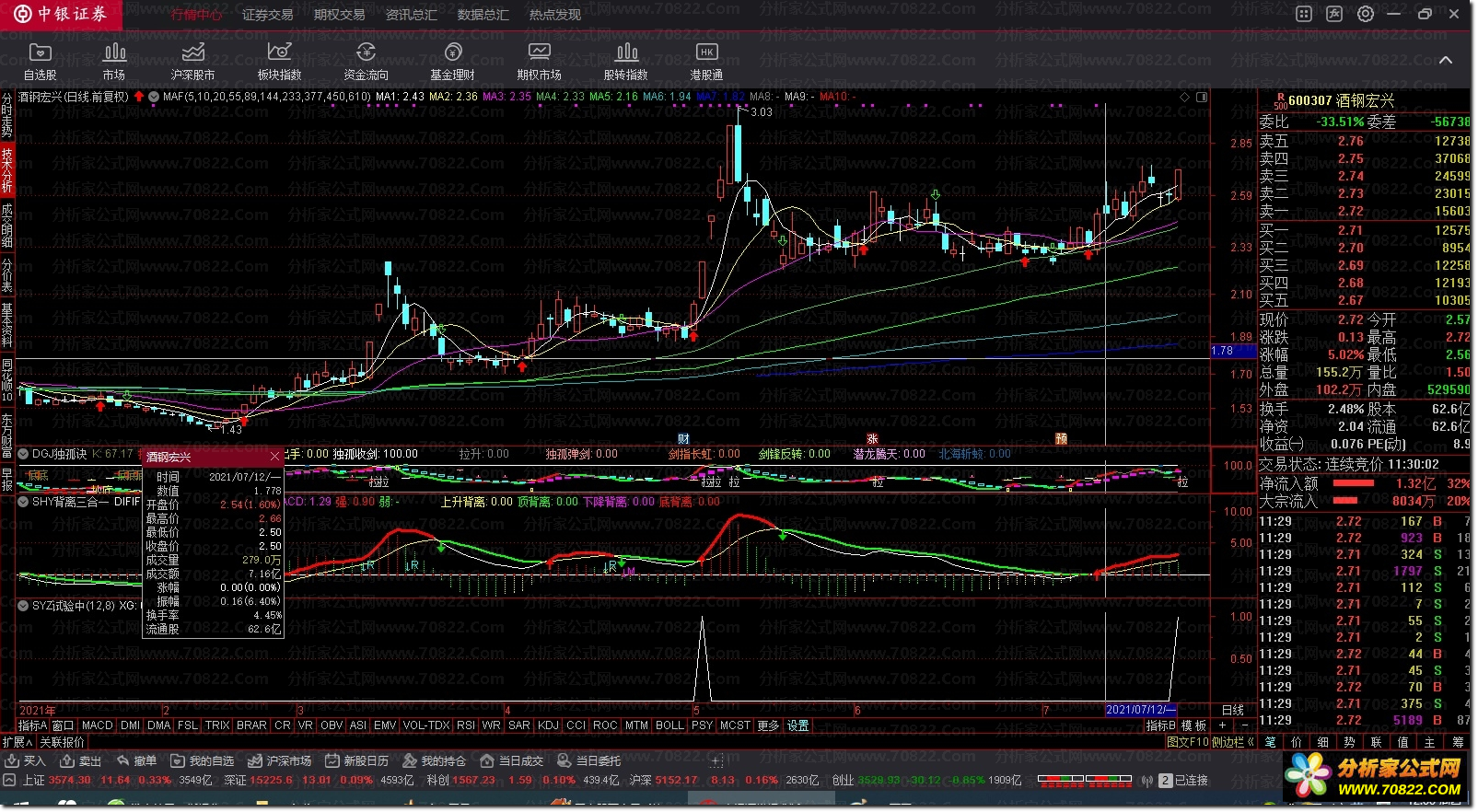Switch to 期权交易 menu
Screen dimensions: 1478x812
click(340, 15)
